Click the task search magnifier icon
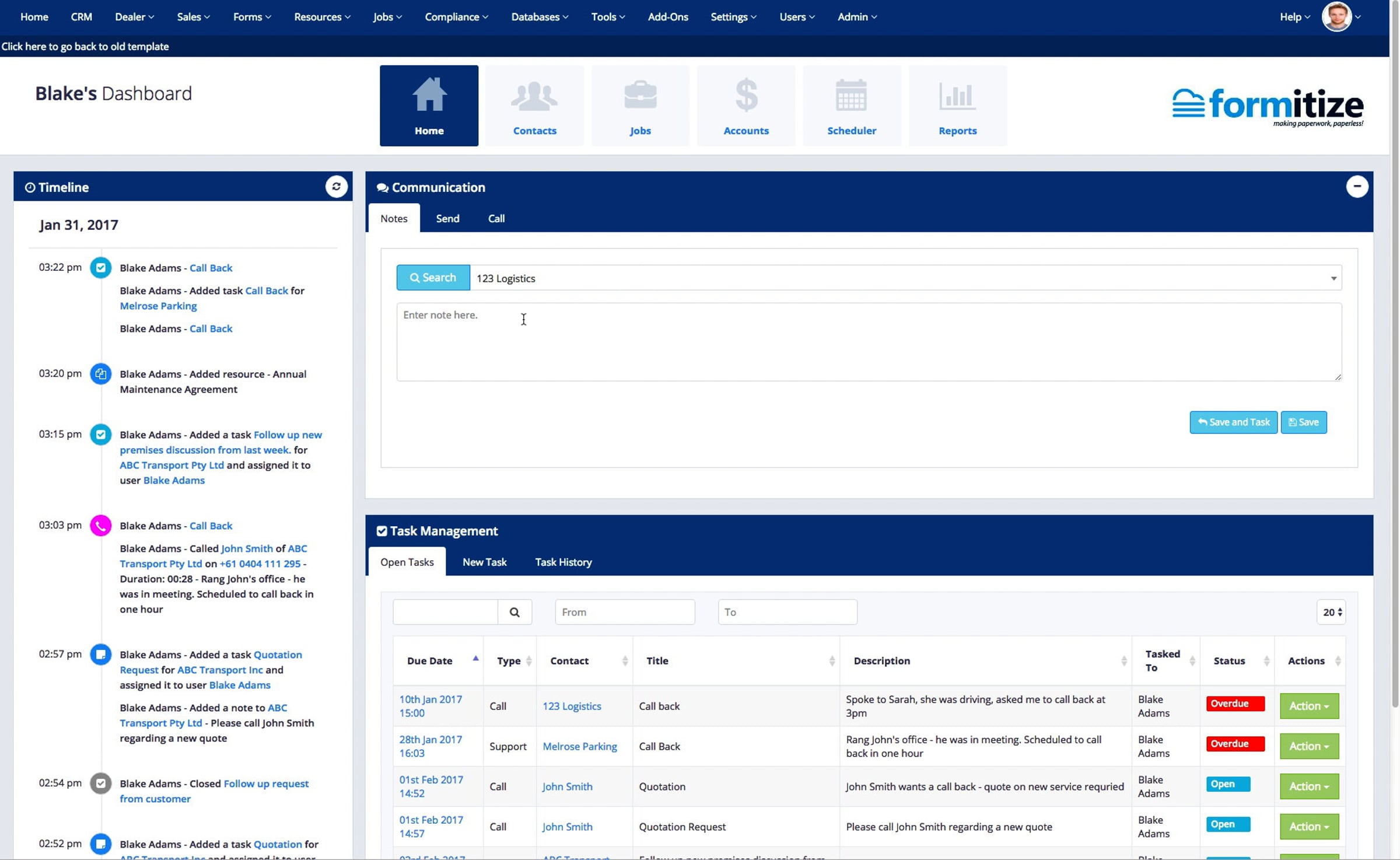This screenshot has height=860, width=1400. [x=514, y=612]
